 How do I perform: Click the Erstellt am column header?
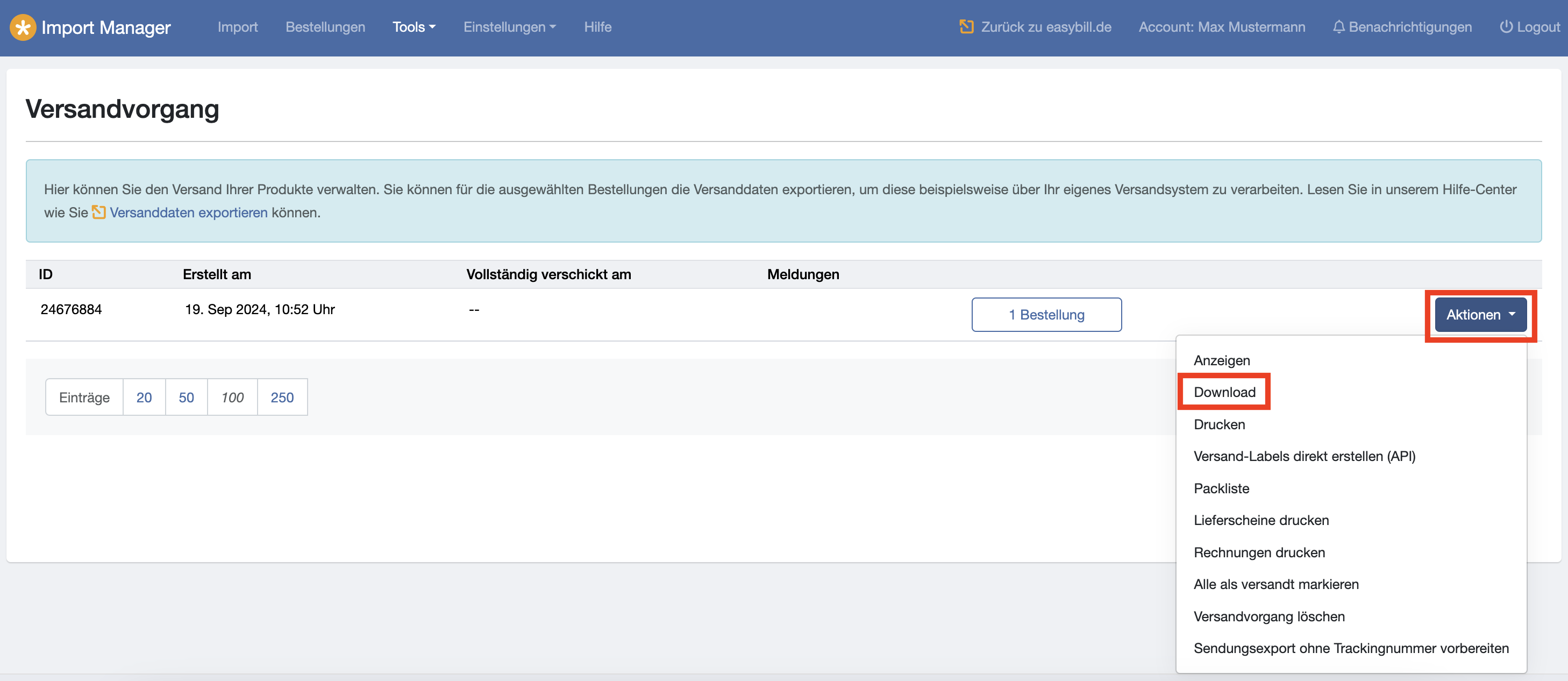[x=217, y=274]
